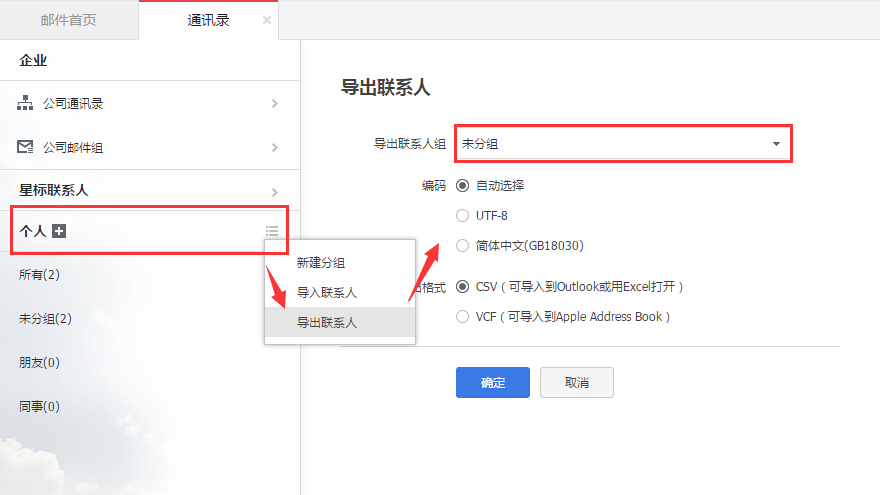Choose VCF export format option
The image size is (880, 495).
point(462,317)
